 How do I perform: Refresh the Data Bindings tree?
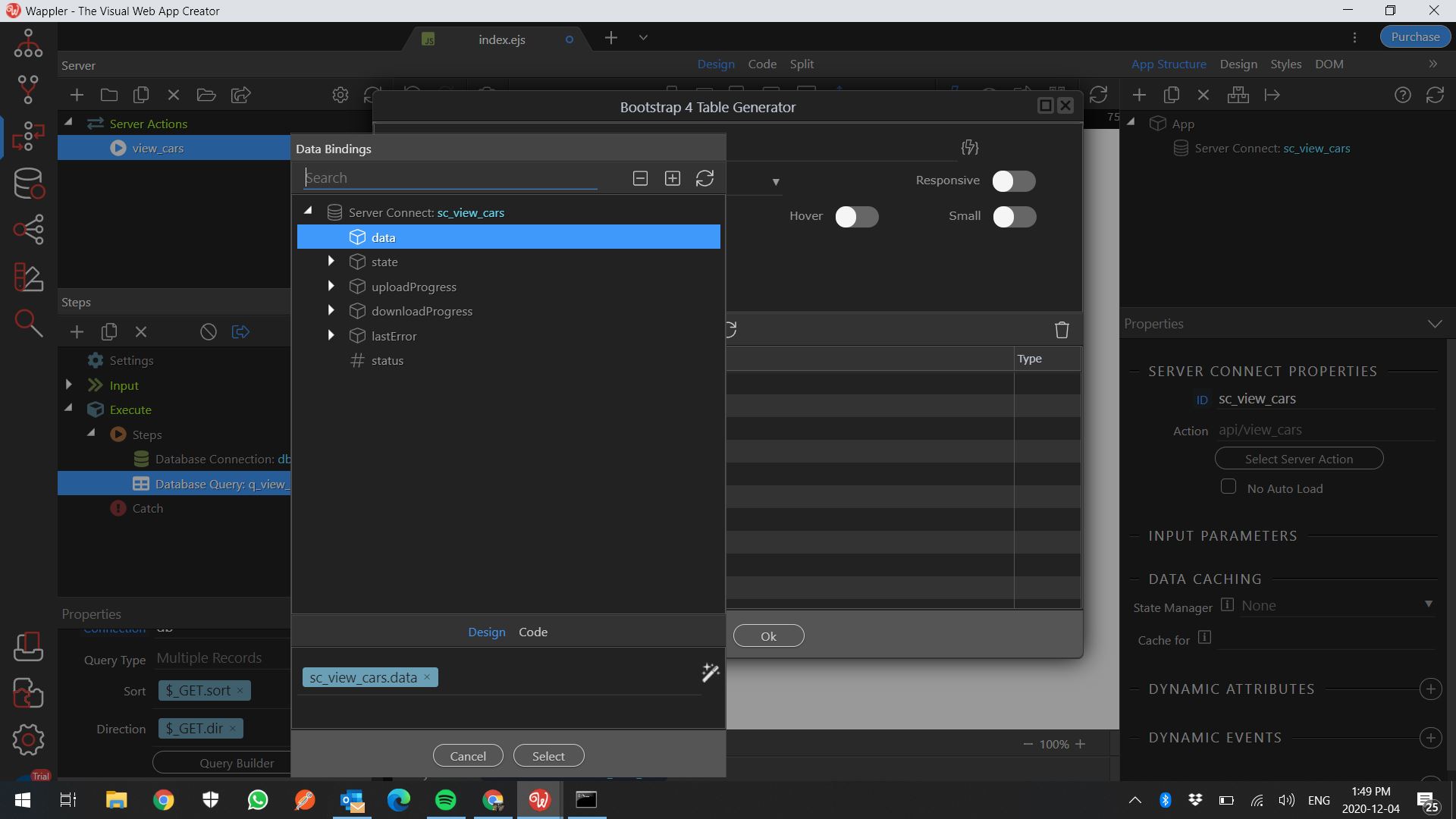tap(704, 178)
